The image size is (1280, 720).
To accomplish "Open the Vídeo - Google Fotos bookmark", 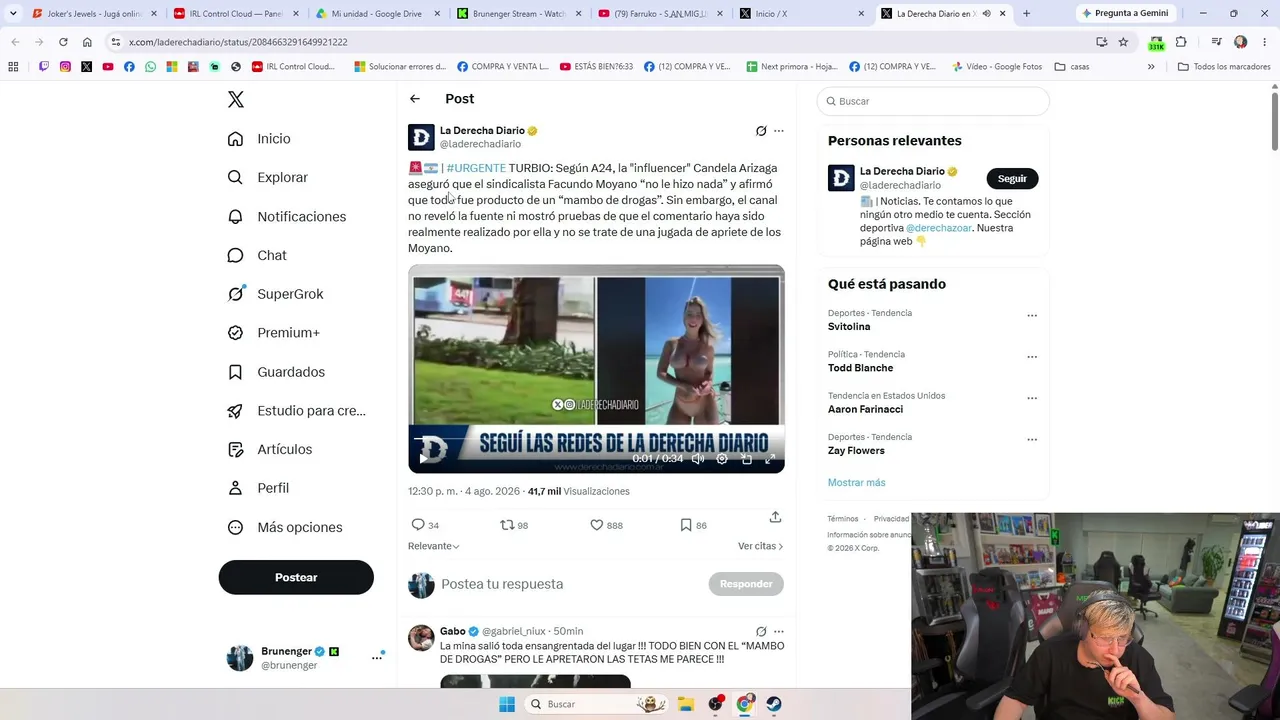I will 997,67.
